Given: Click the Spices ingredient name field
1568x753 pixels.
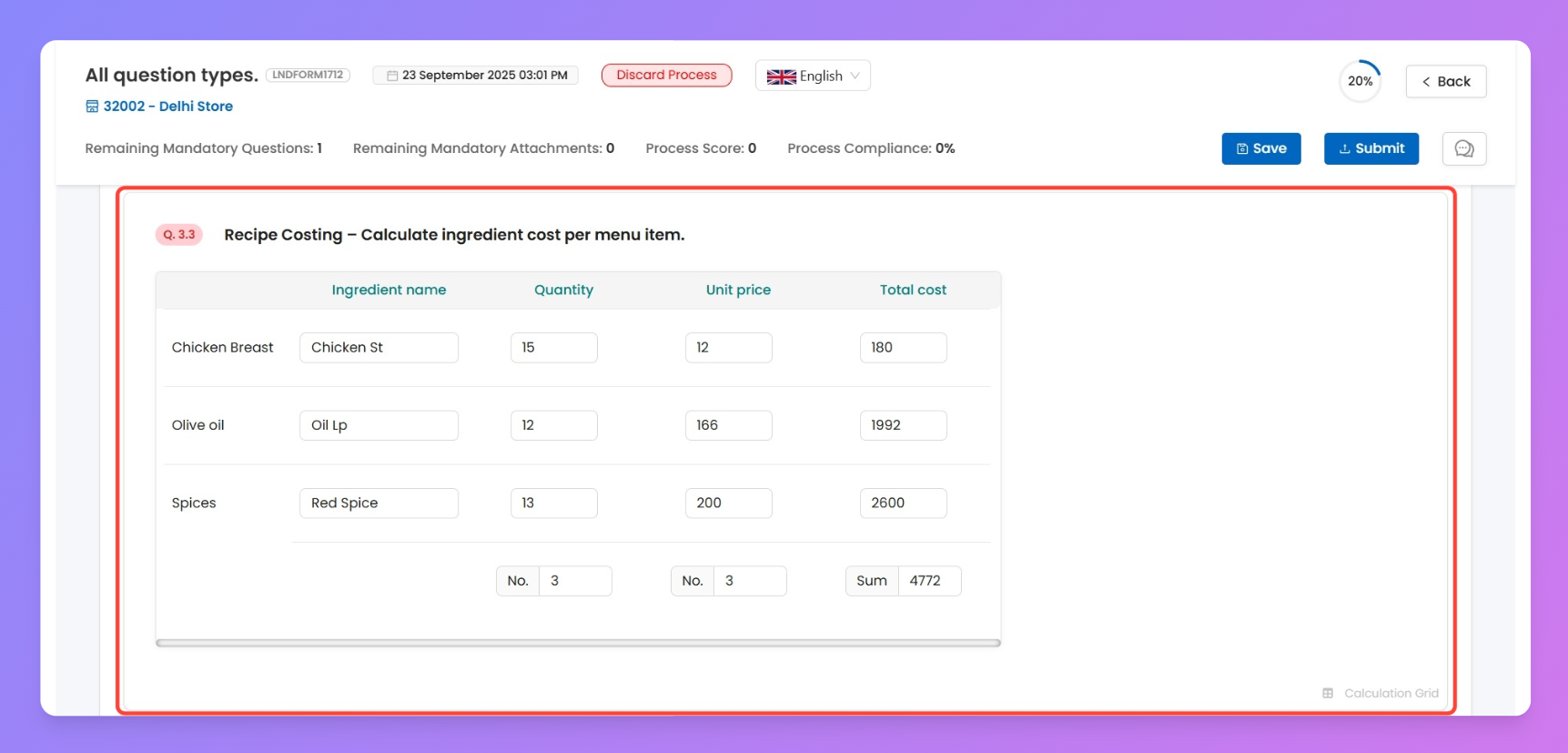Looking at the screenshot, I should coord(379,503).
